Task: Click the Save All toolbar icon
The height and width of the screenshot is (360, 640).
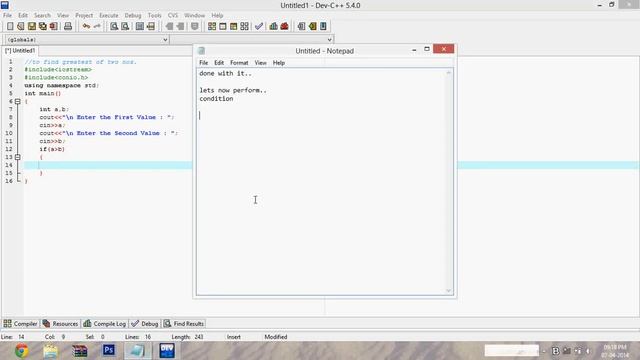Action: coord(42,26)
